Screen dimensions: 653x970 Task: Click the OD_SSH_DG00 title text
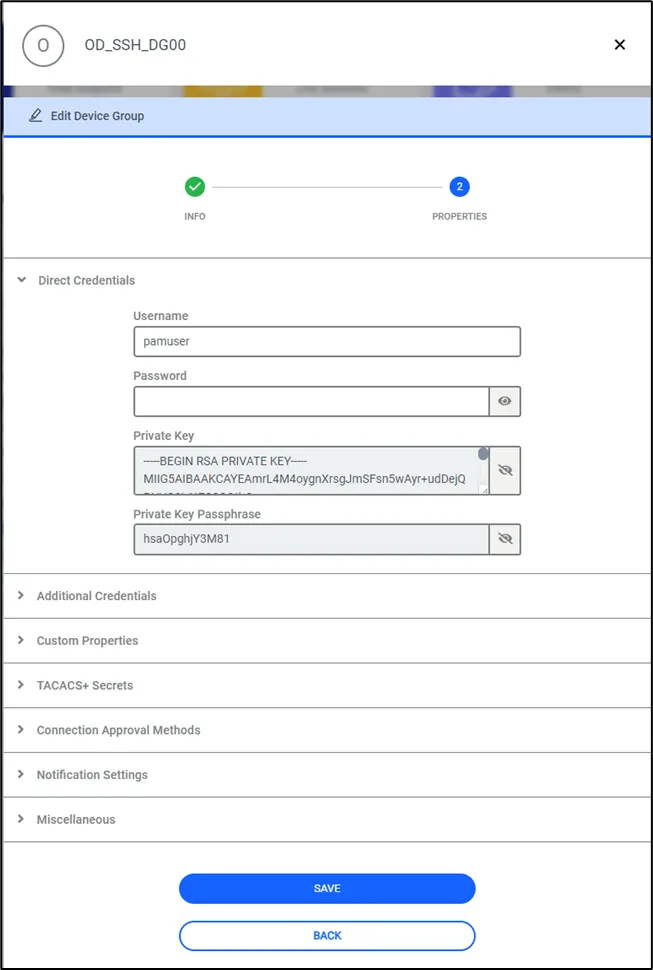[x=135, y=45]
